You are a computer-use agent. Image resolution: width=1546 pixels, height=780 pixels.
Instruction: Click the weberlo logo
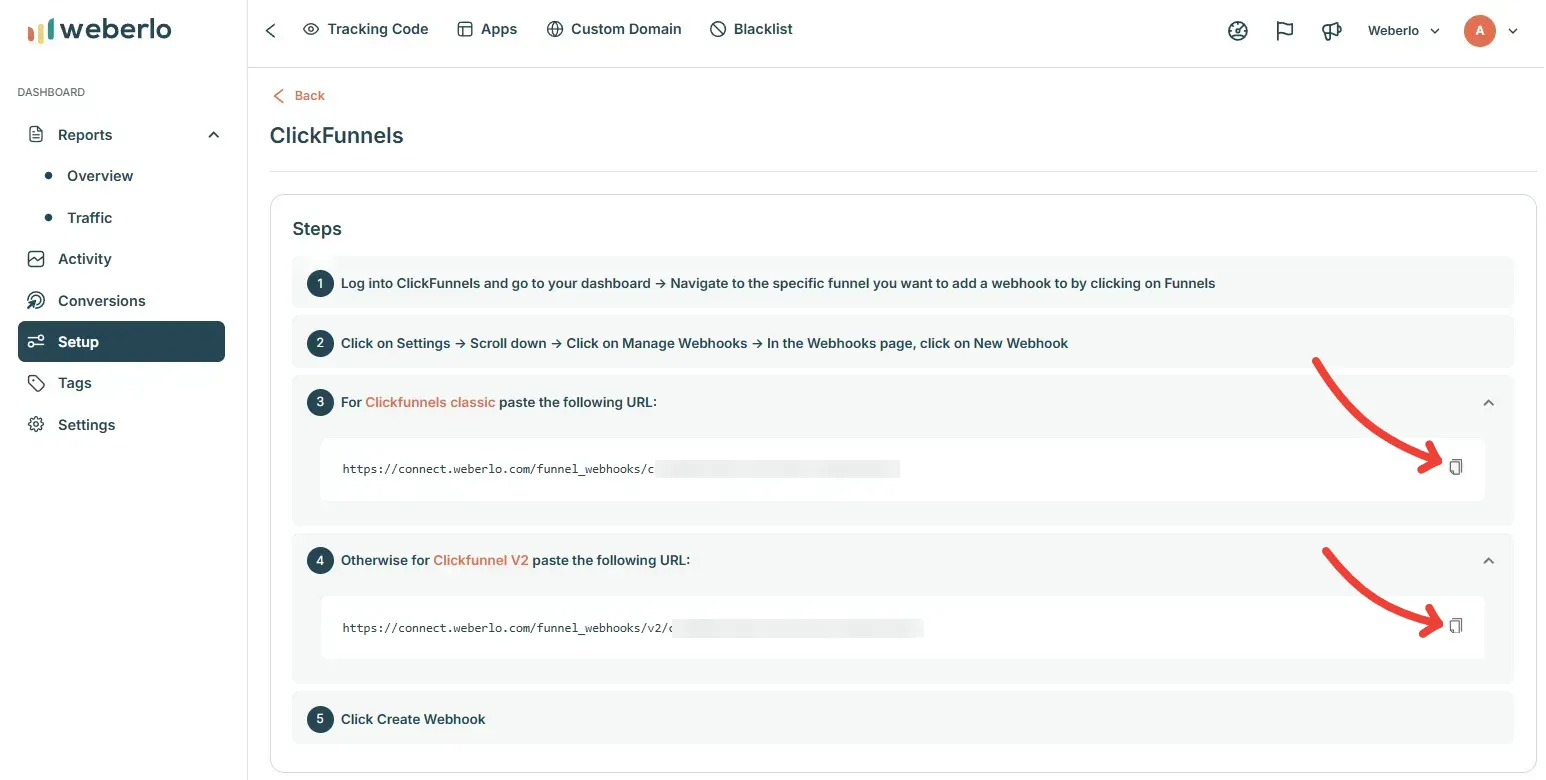pos(99,30)
